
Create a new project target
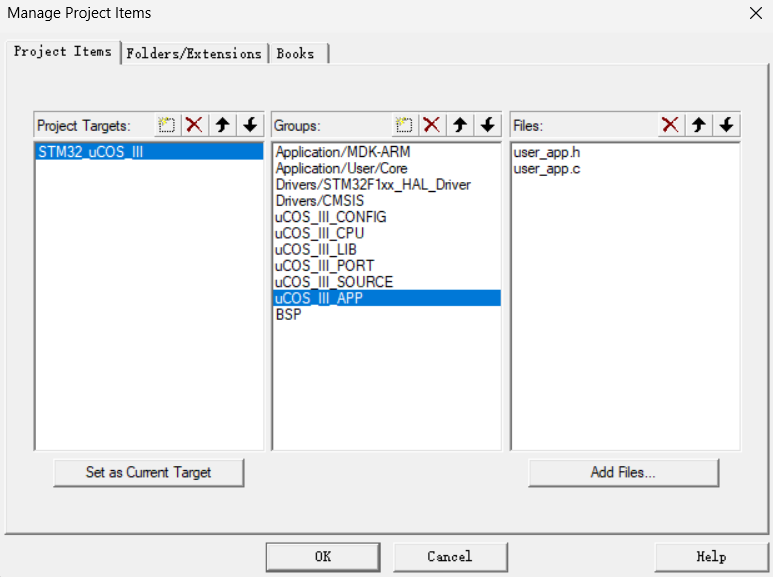click(x=167, y=125)
